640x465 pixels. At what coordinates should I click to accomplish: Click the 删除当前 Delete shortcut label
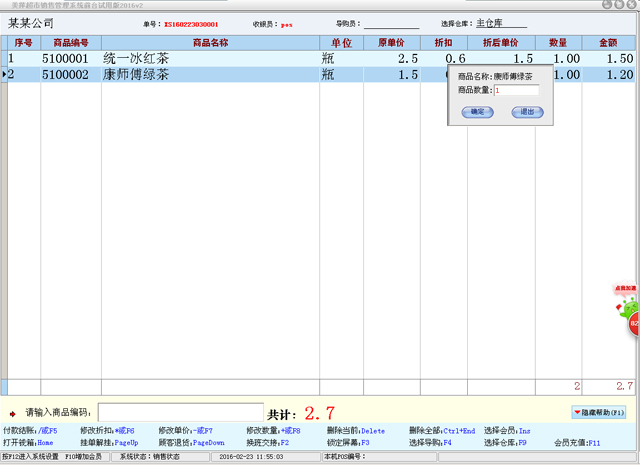click(355, 430)
